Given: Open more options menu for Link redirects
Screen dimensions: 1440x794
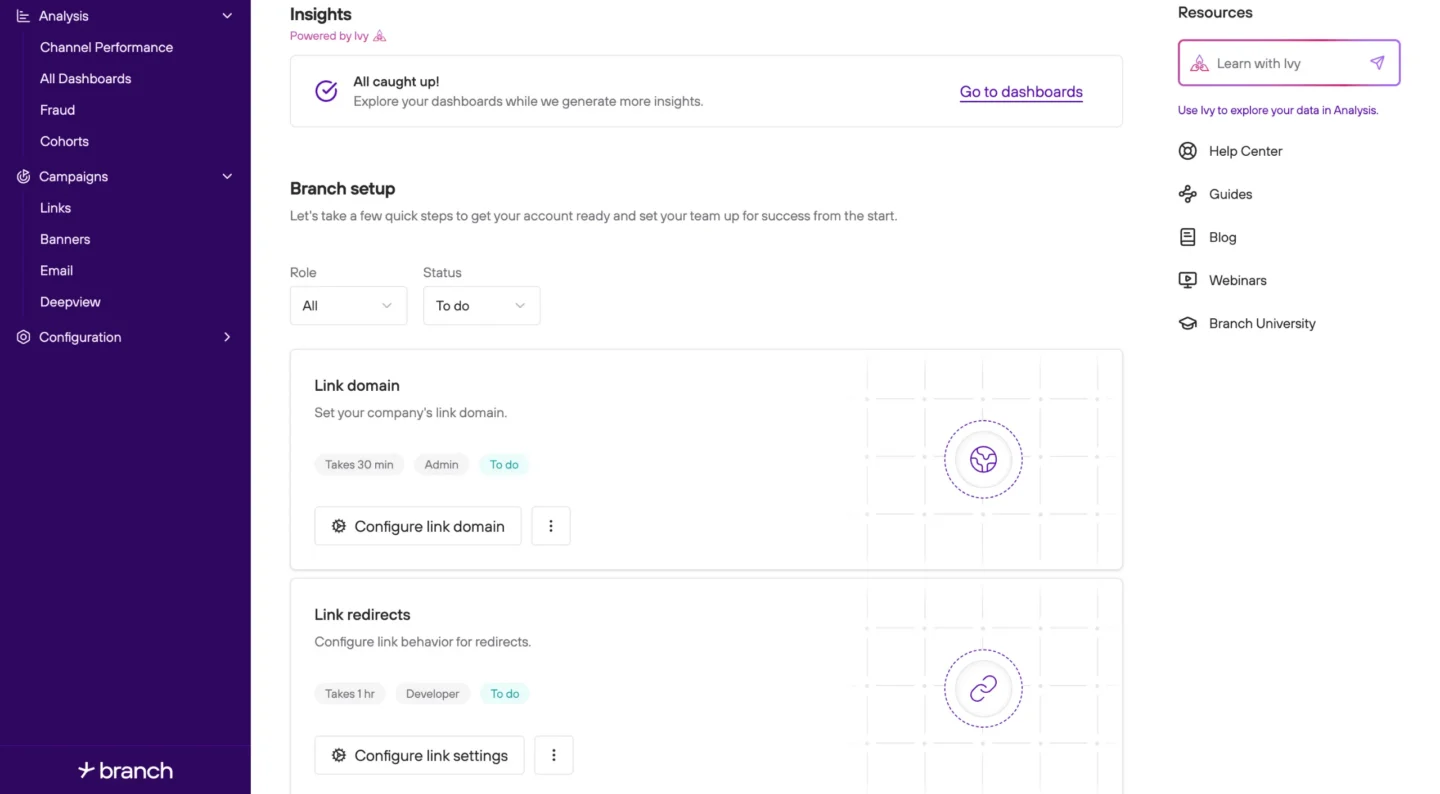Looking at the screenshot, I should [x=554, y=755].
